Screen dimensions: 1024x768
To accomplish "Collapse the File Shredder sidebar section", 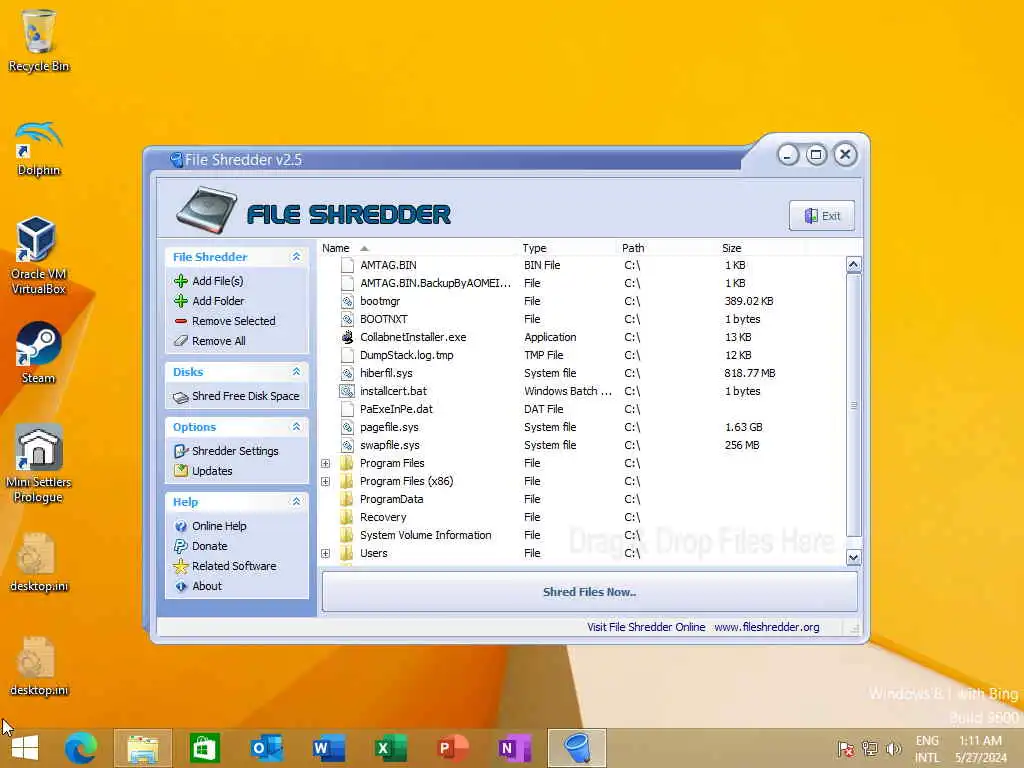I will pos(296,257).
